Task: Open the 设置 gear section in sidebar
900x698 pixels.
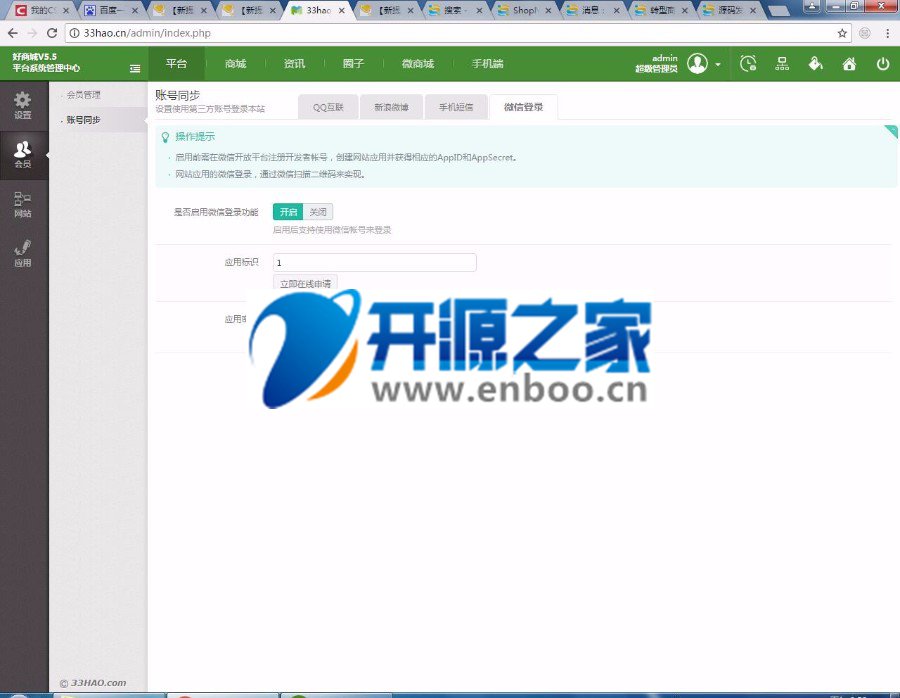Action: pos(23,106)
